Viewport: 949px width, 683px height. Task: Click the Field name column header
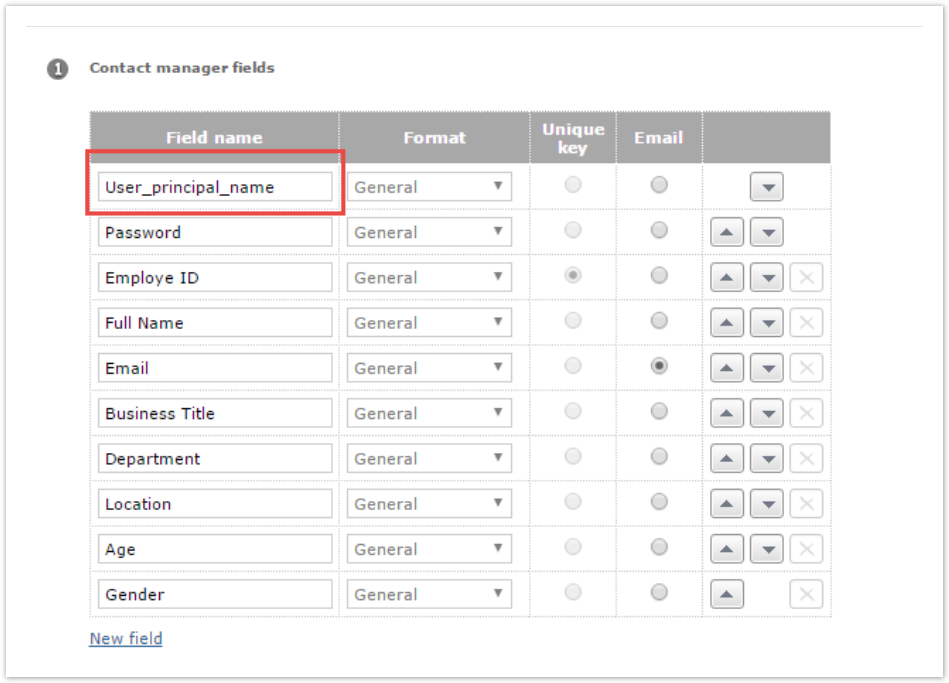pyautogui.click(x=214, y=138)
